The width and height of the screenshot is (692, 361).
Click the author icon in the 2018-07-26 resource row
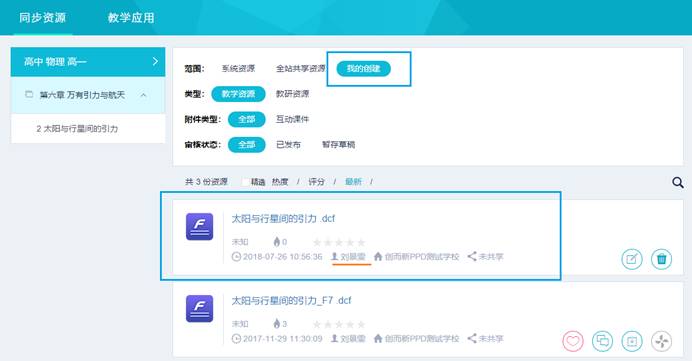pyautogui.click(x=335, y=256)
